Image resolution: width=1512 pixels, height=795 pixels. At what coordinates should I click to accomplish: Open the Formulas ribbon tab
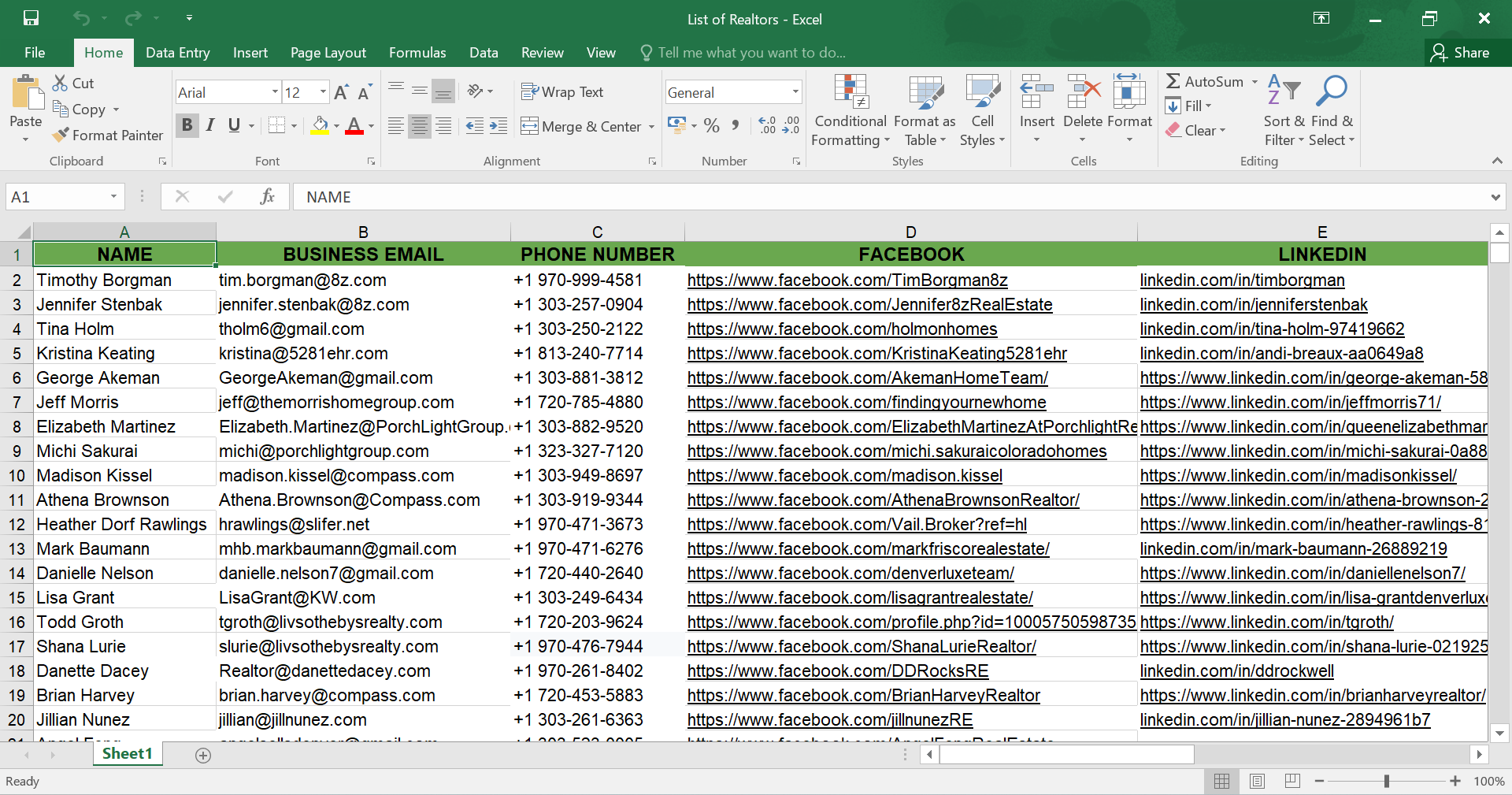click(x=417, y=53)
